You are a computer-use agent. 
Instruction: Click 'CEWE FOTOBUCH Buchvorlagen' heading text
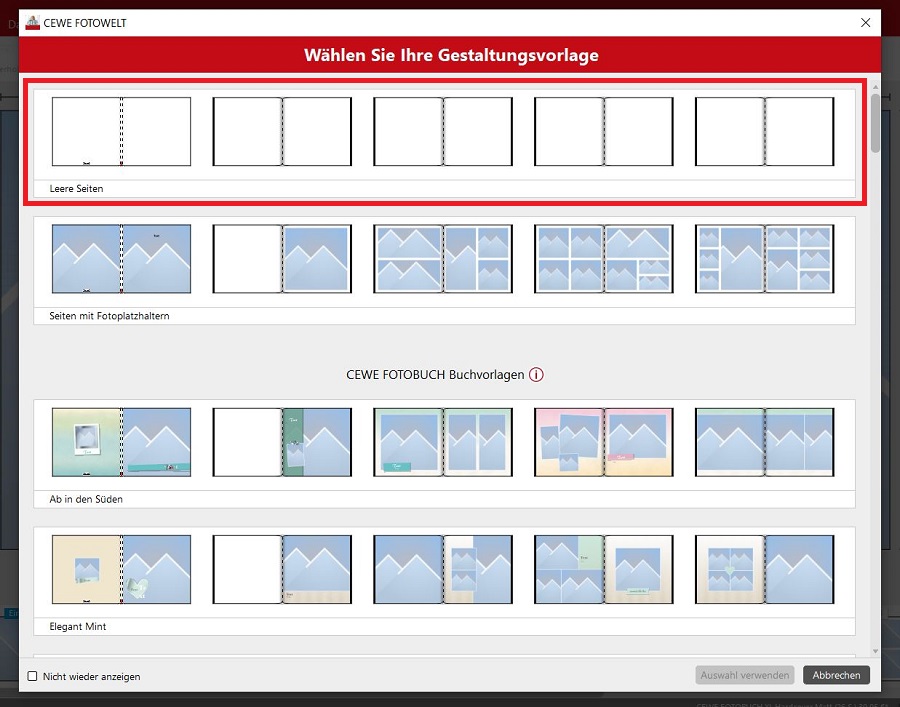coord(435,375)
